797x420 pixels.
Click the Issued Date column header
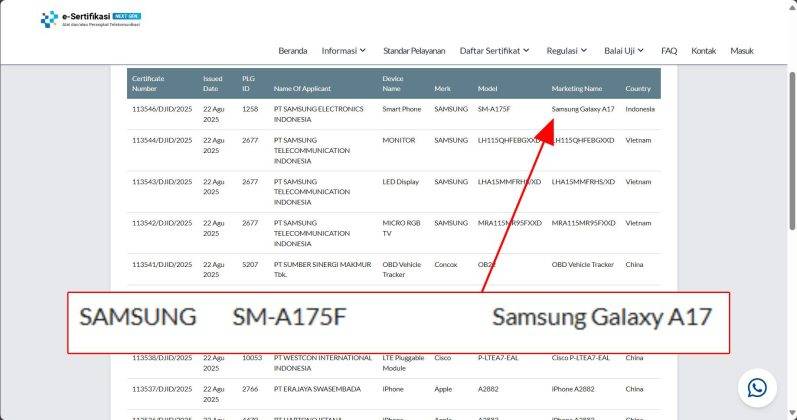(x=212, y=83)
